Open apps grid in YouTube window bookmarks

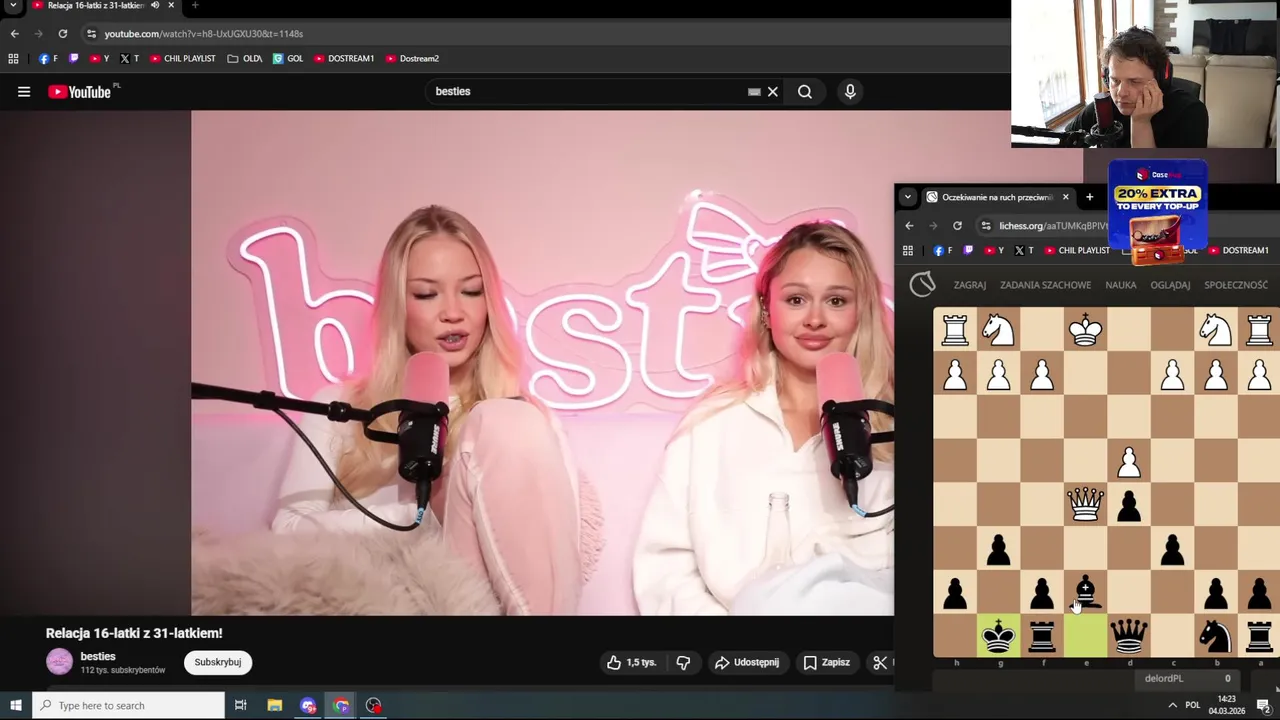(x=13, y=59)
